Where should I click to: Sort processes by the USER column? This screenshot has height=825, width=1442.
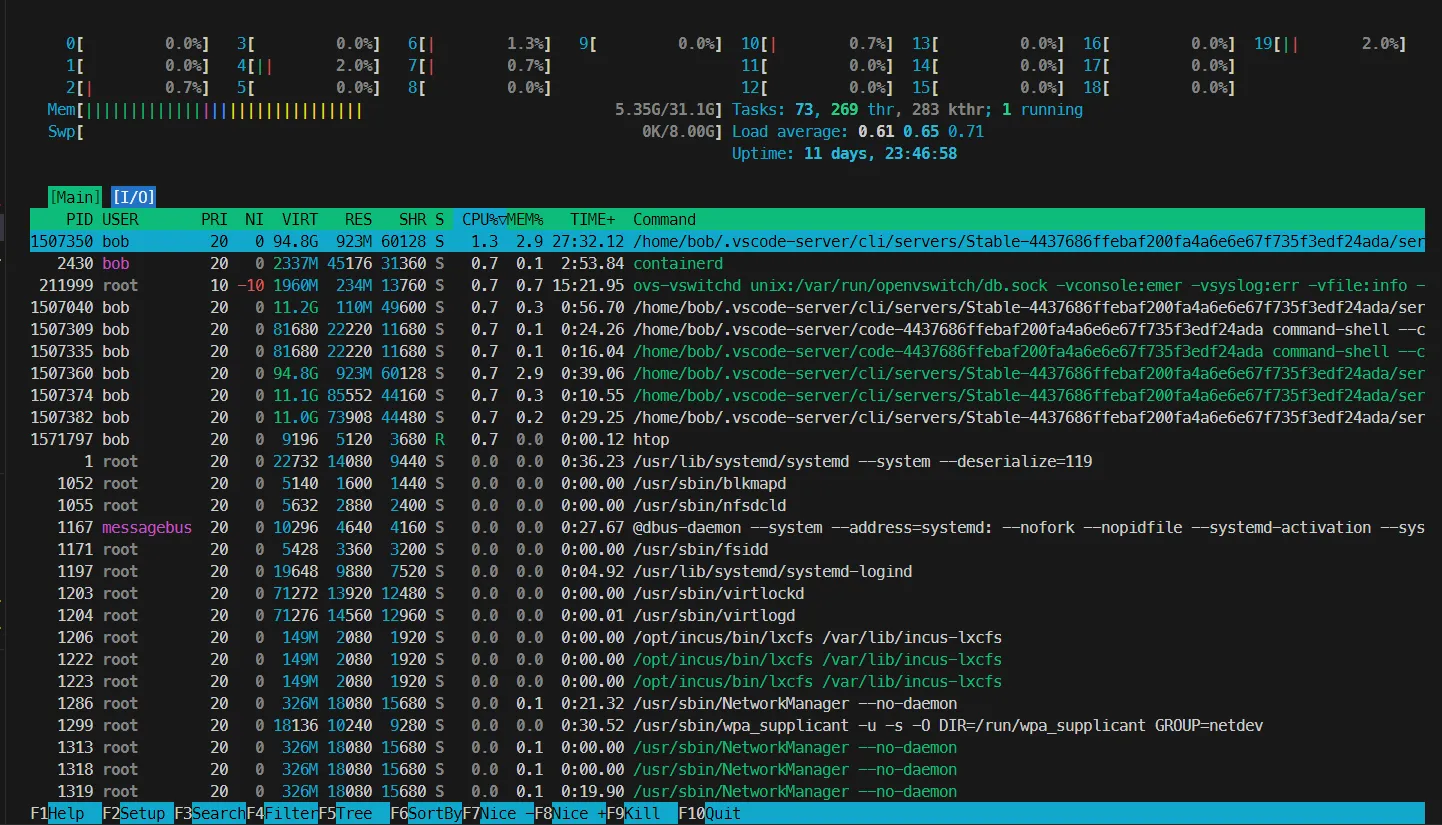(x=120, y=219)
